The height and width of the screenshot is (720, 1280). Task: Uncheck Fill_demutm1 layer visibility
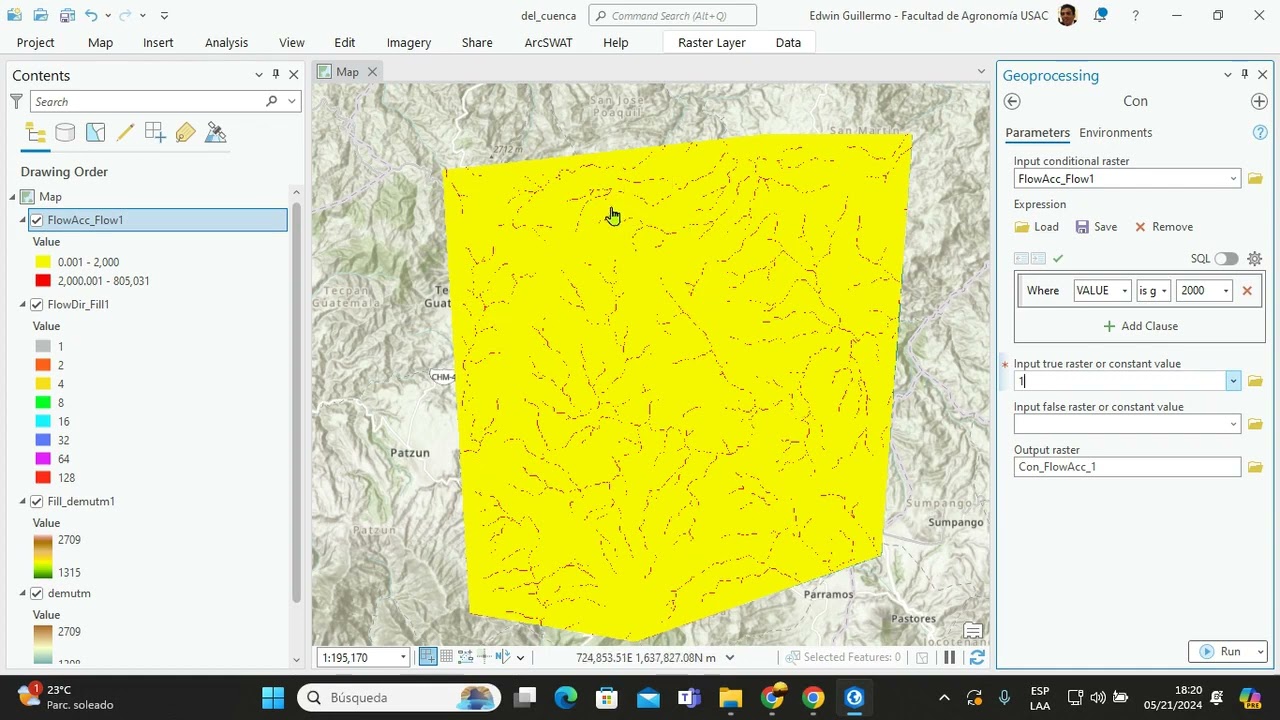37,501
